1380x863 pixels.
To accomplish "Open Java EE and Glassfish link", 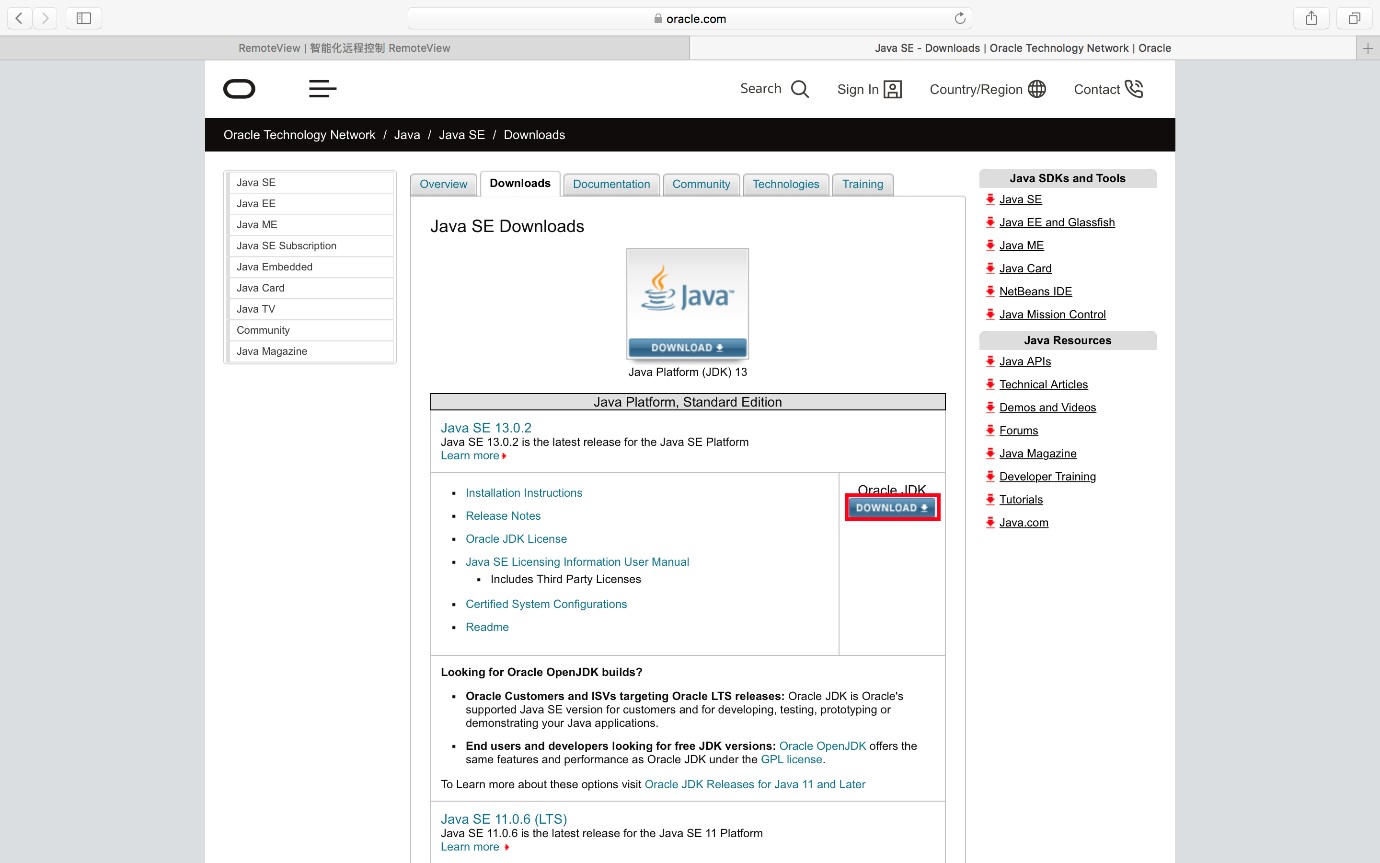I will click(1057, 222).
